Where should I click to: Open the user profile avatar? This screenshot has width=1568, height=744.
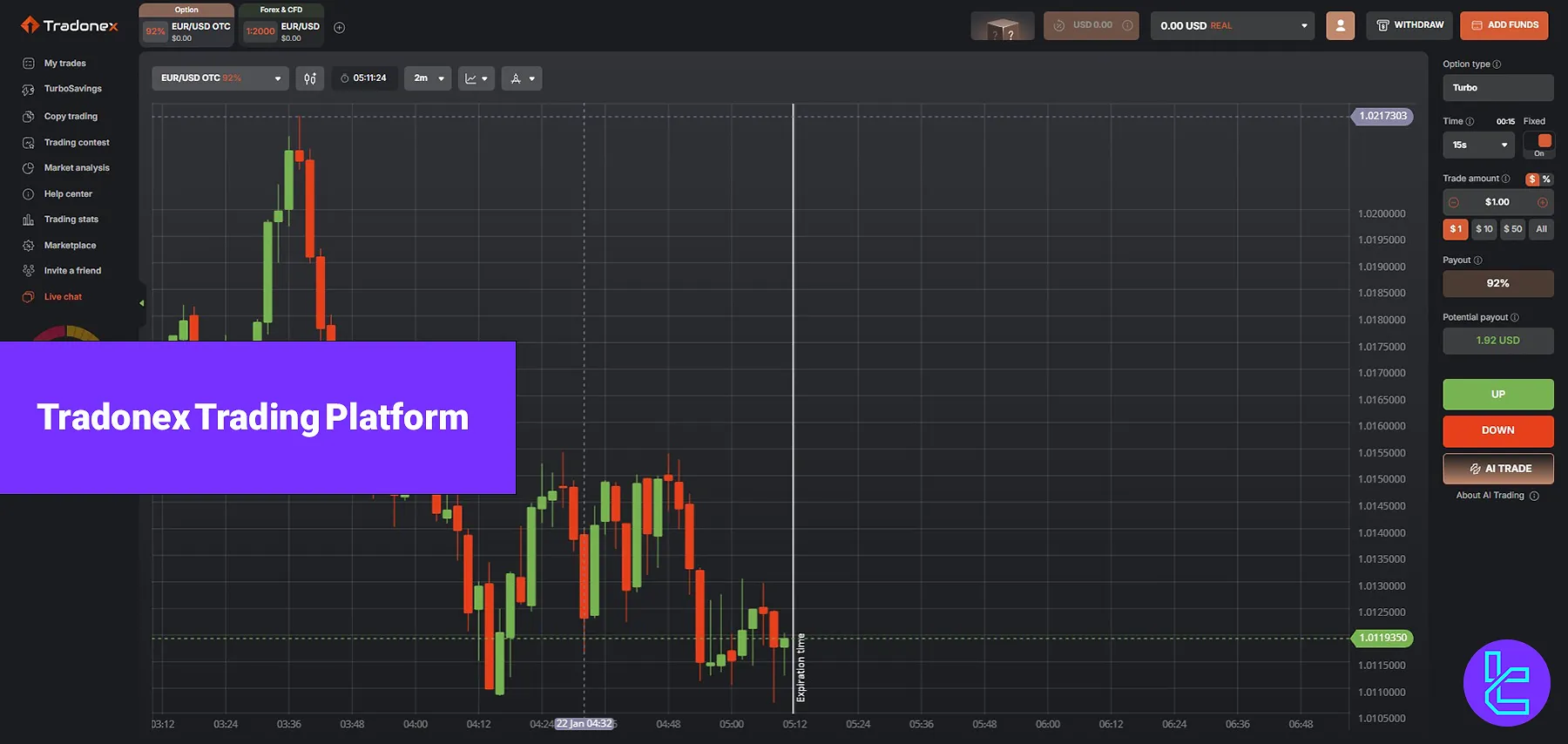(x=1341, y=25)
